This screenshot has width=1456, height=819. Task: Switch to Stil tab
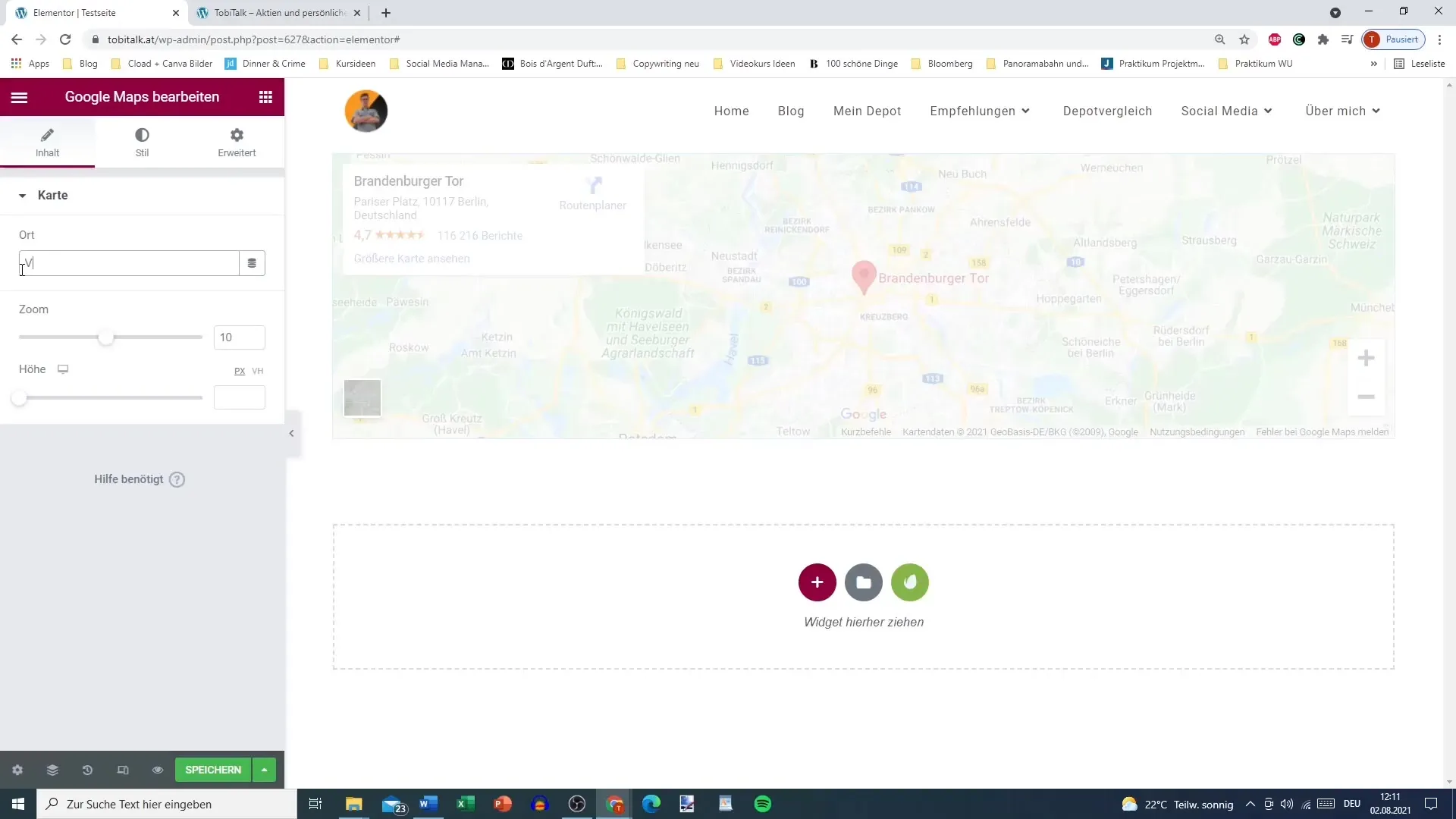(x=142, y=142)
